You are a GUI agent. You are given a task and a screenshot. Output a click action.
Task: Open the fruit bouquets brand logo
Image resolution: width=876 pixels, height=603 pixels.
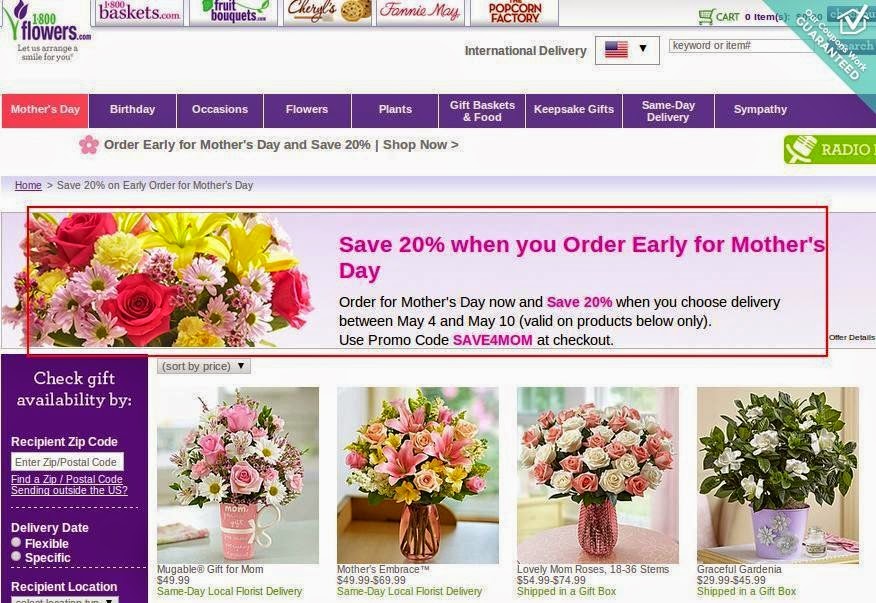click(x=233, y=12)
